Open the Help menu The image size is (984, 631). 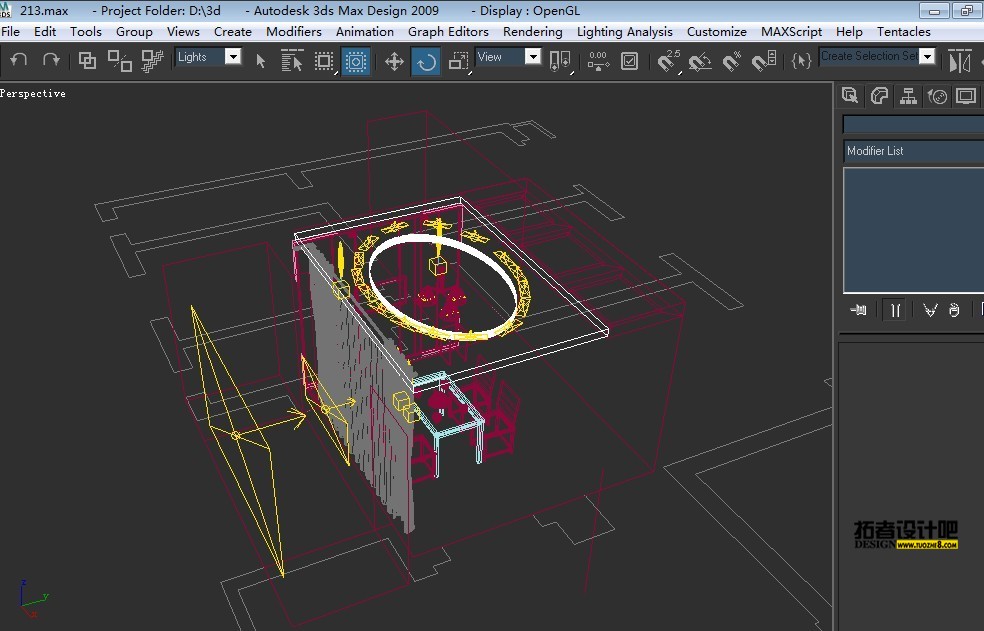[x=849, y=31]
